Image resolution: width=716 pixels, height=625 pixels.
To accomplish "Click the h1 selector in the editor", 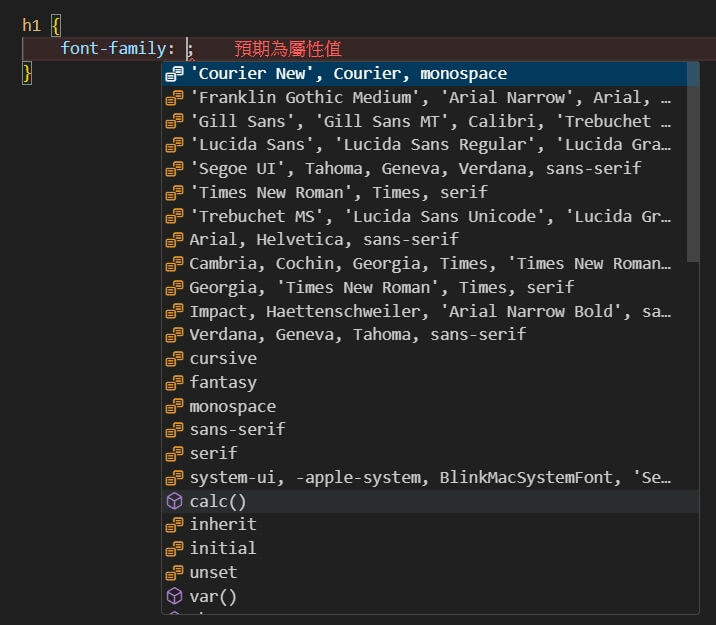I will click(x=32, y=25).
